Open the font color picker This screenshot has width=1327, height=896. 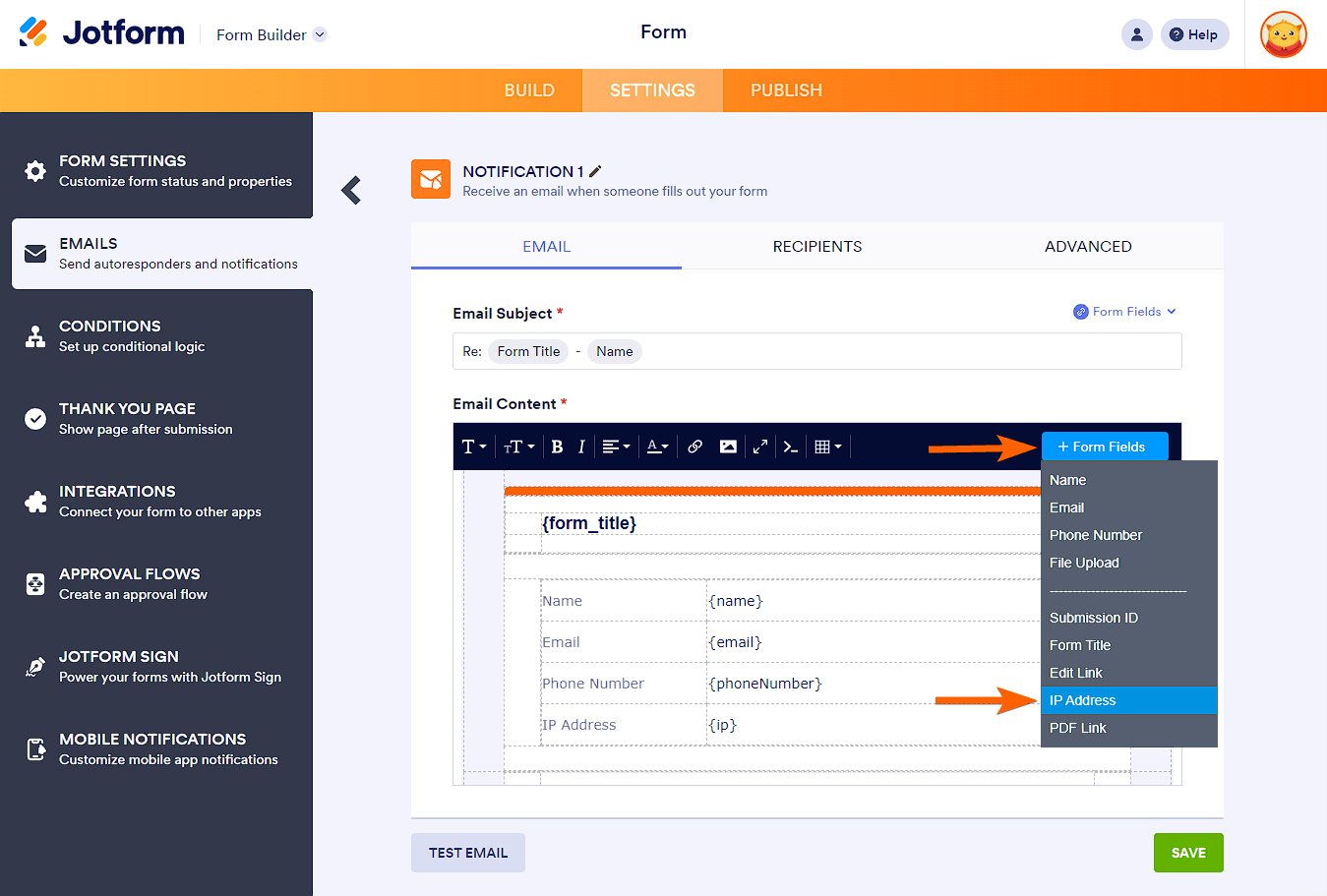click(657, 446)
